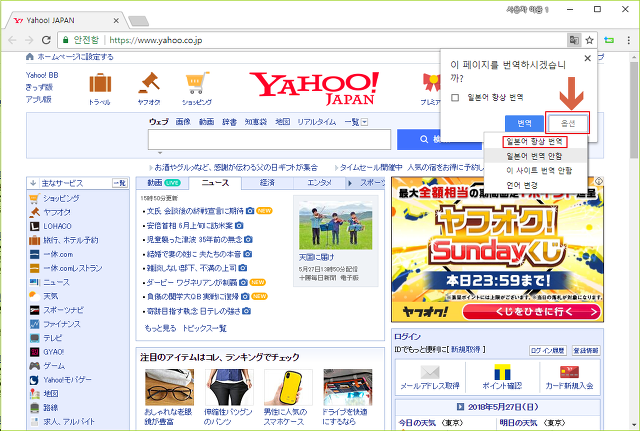This screenshot has width=640, height=431.
Task: Bookmark this page with the star icon
Action: click(x=589, y=40)
